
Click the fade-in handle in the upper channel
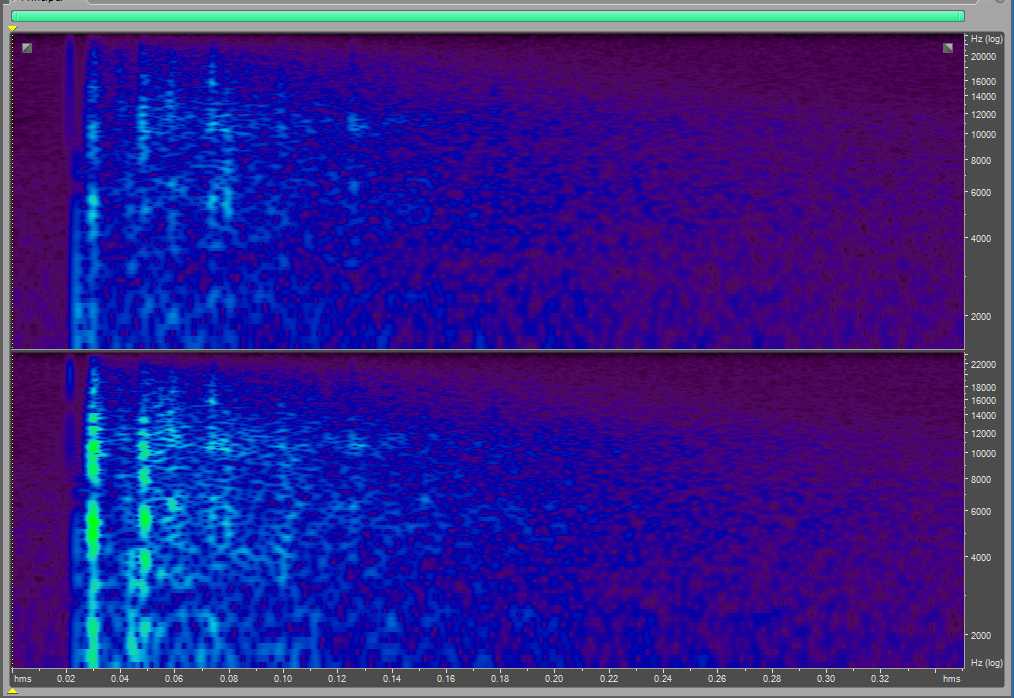[x=27, y=48]
